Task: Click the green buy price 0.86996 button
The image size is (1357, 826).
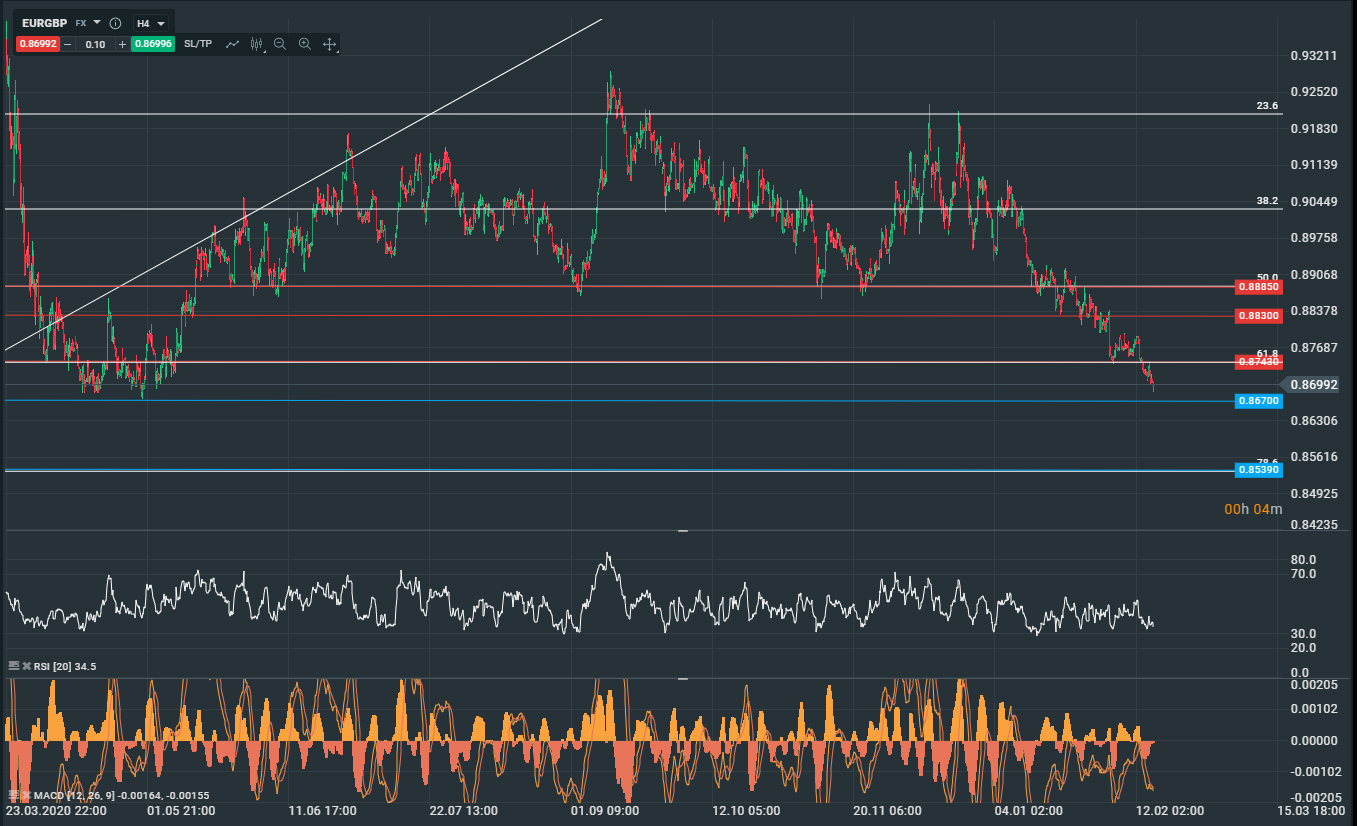Action: coord(153,44)
